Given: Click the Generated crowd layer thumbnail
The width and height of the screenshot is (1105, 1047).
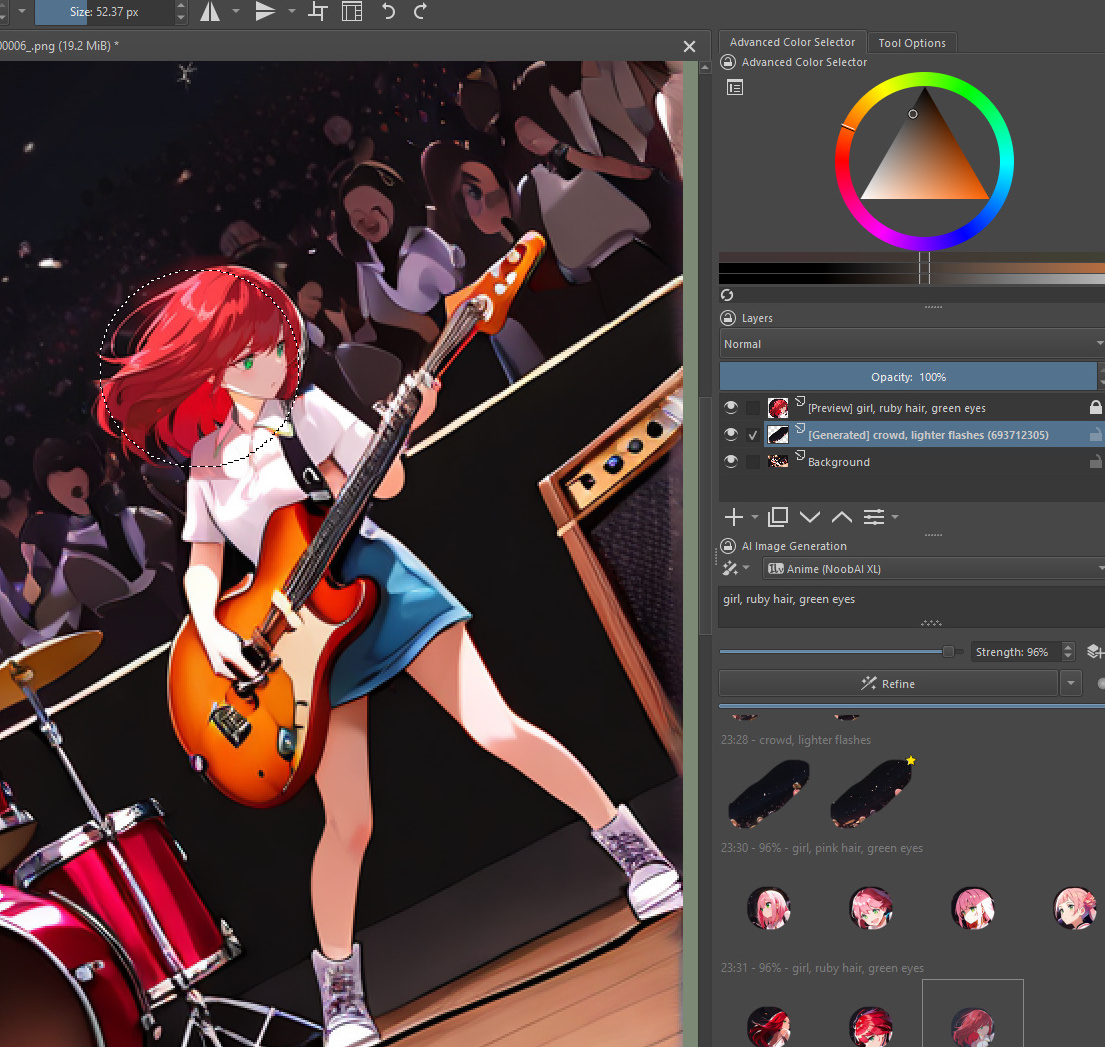Looking at the screenshot, I should (x=778, y=435).
